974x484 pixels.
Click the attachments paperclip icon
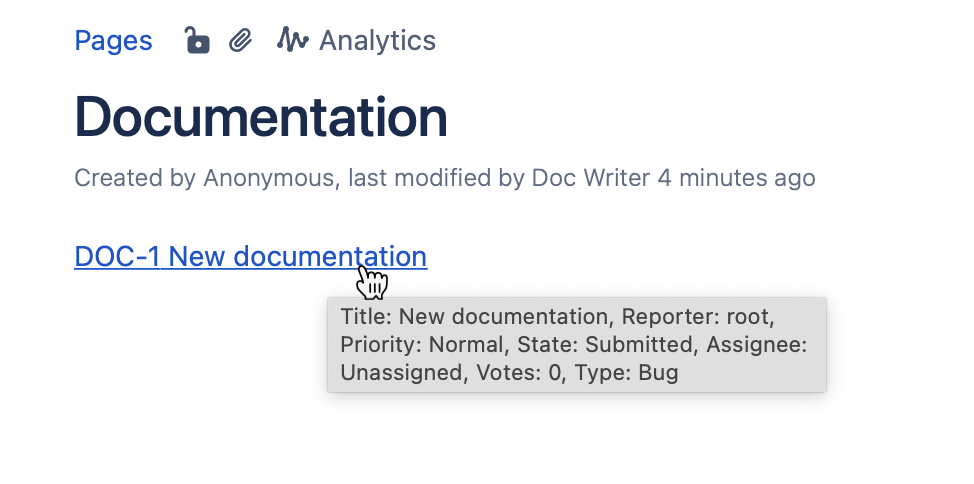click(240, 41)
